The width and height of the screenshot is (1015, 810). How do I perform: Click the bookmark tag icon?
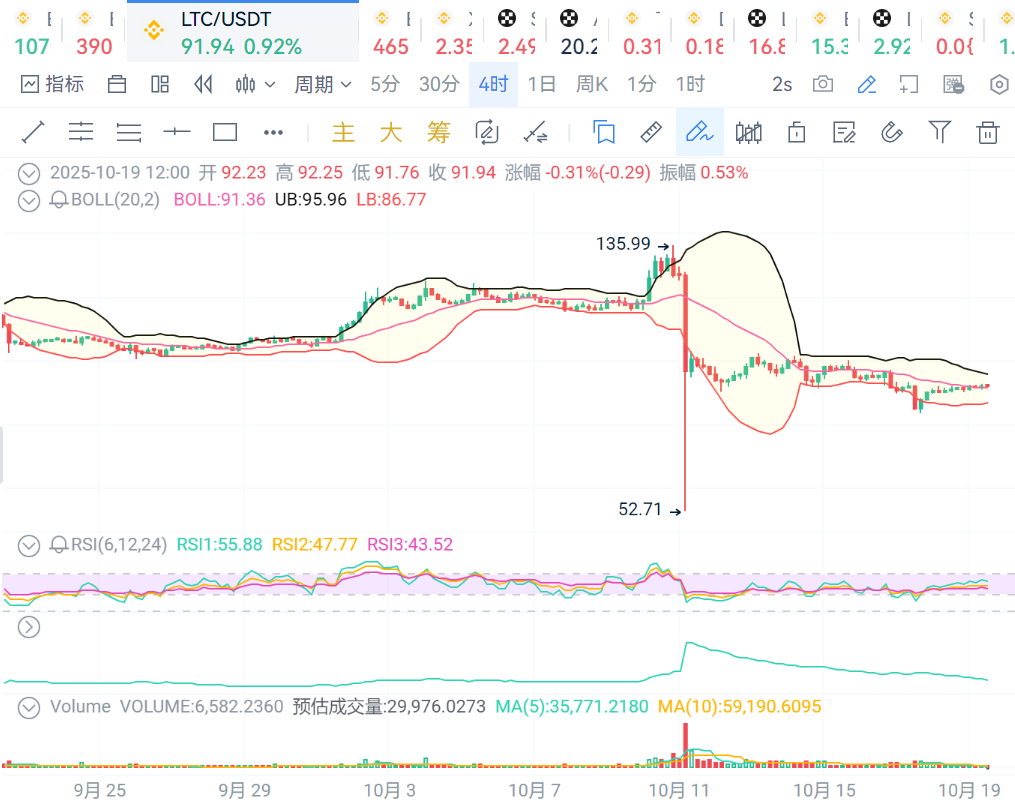pyautogui.click(x=604, y=132)
